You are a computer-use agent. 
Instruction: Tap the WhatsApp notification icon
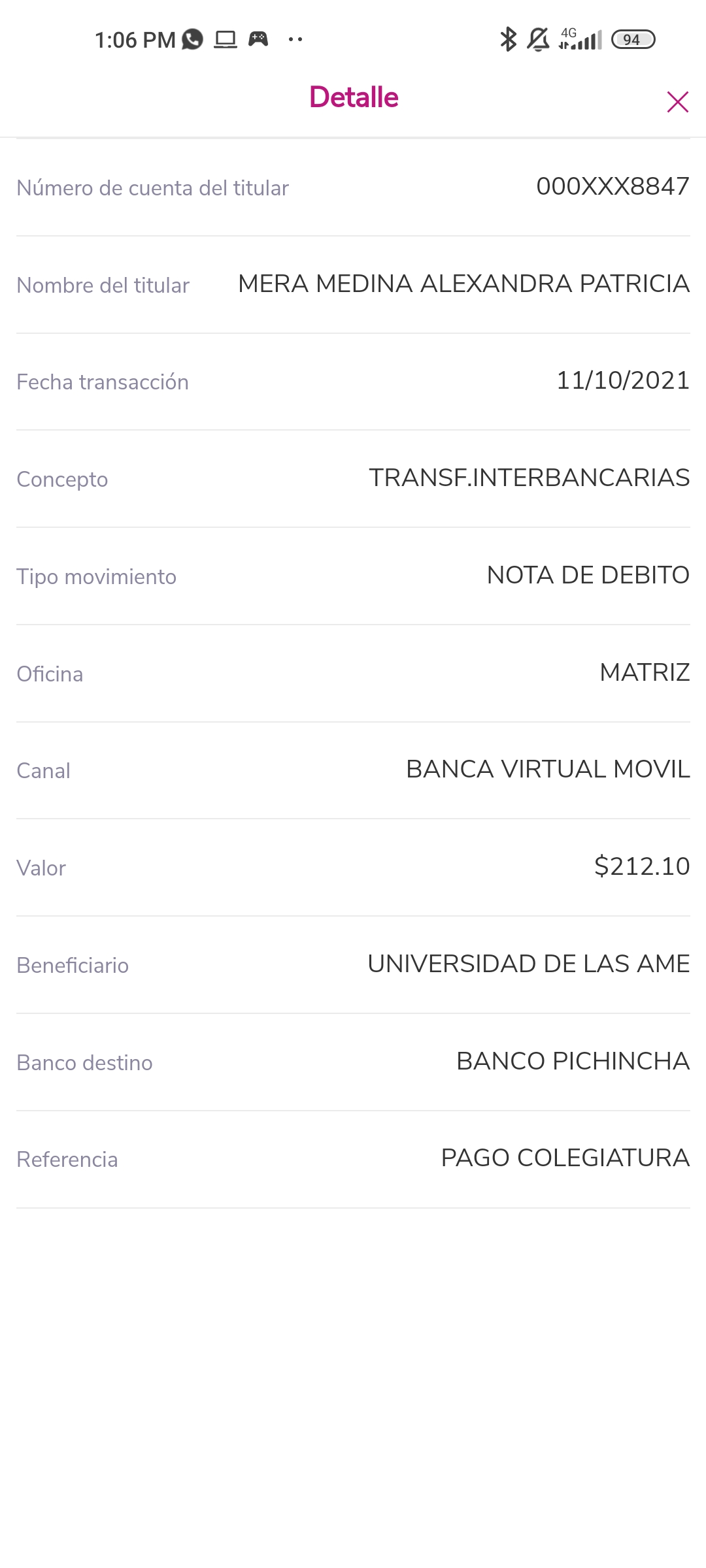point(192,39)
